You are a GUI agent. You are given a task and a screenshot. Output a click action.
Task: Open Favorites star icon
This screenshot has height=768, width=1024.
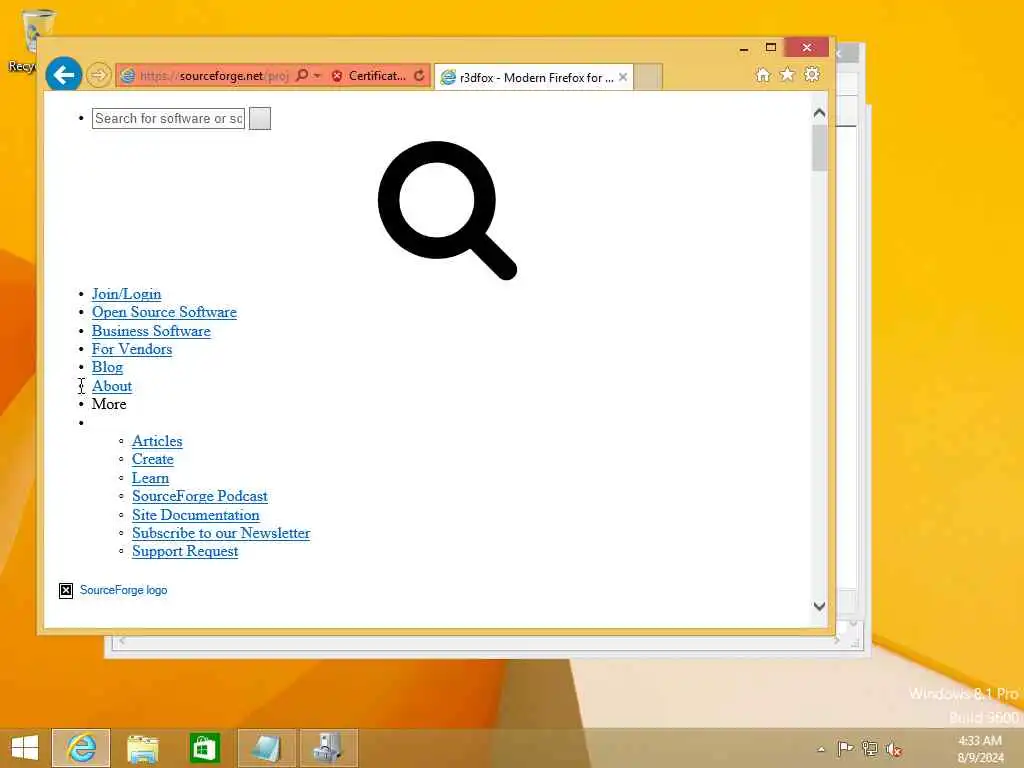pos(788,74)
